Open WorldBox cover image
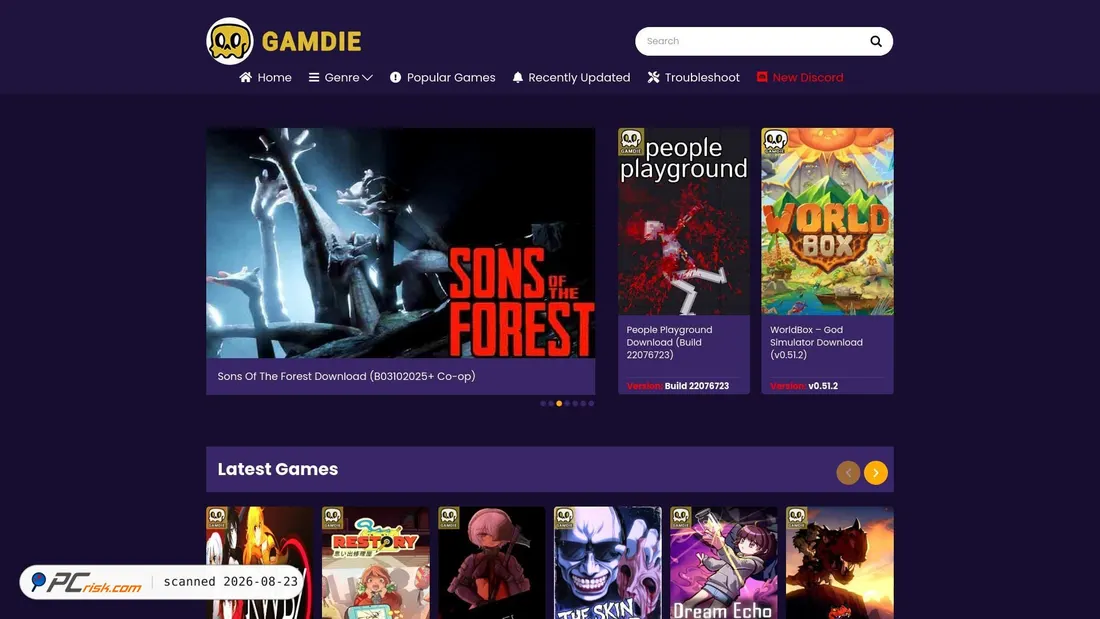1100x619 pixels. [828, 222]
